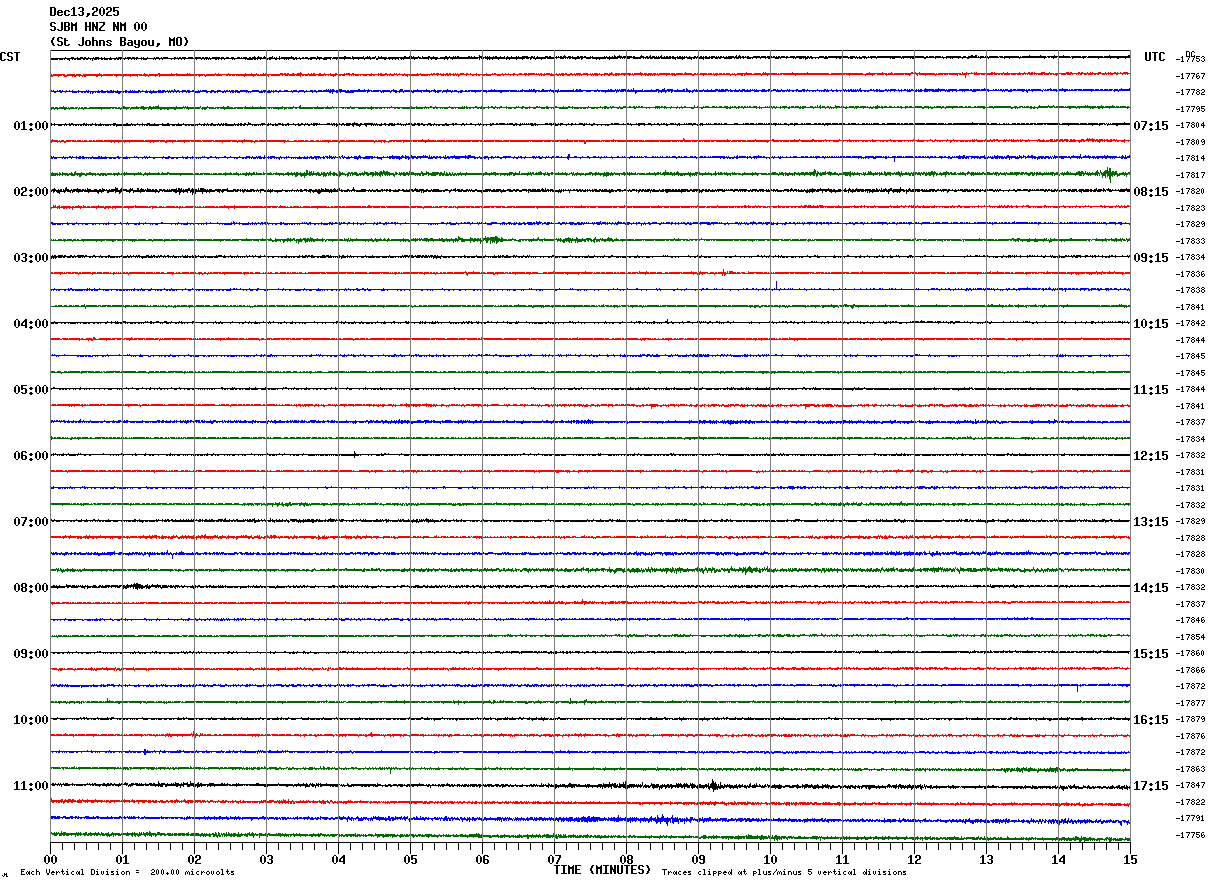Select the minute 10 tick label on the bottom axis
Image resolution: width=1210 pixels, height=886 pixels.
pos(770,859)
